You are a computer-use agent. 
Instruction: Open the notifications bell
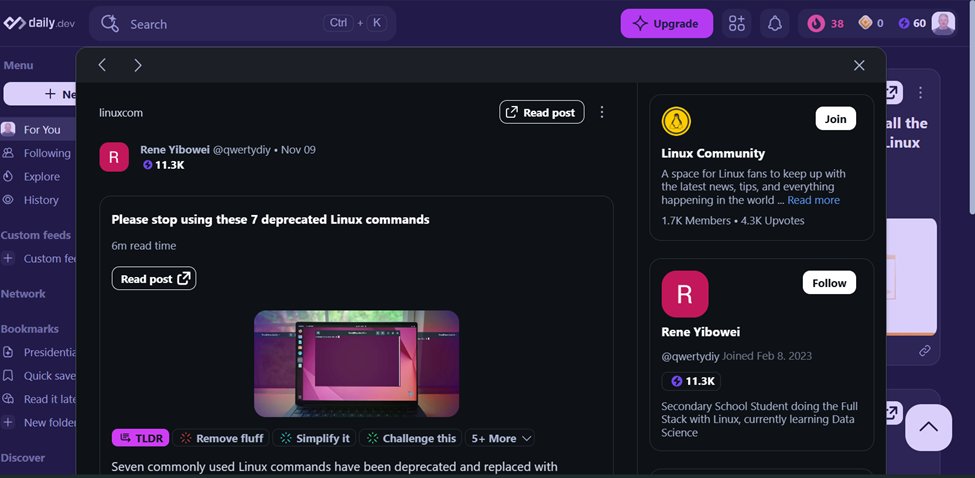(774, 24)
